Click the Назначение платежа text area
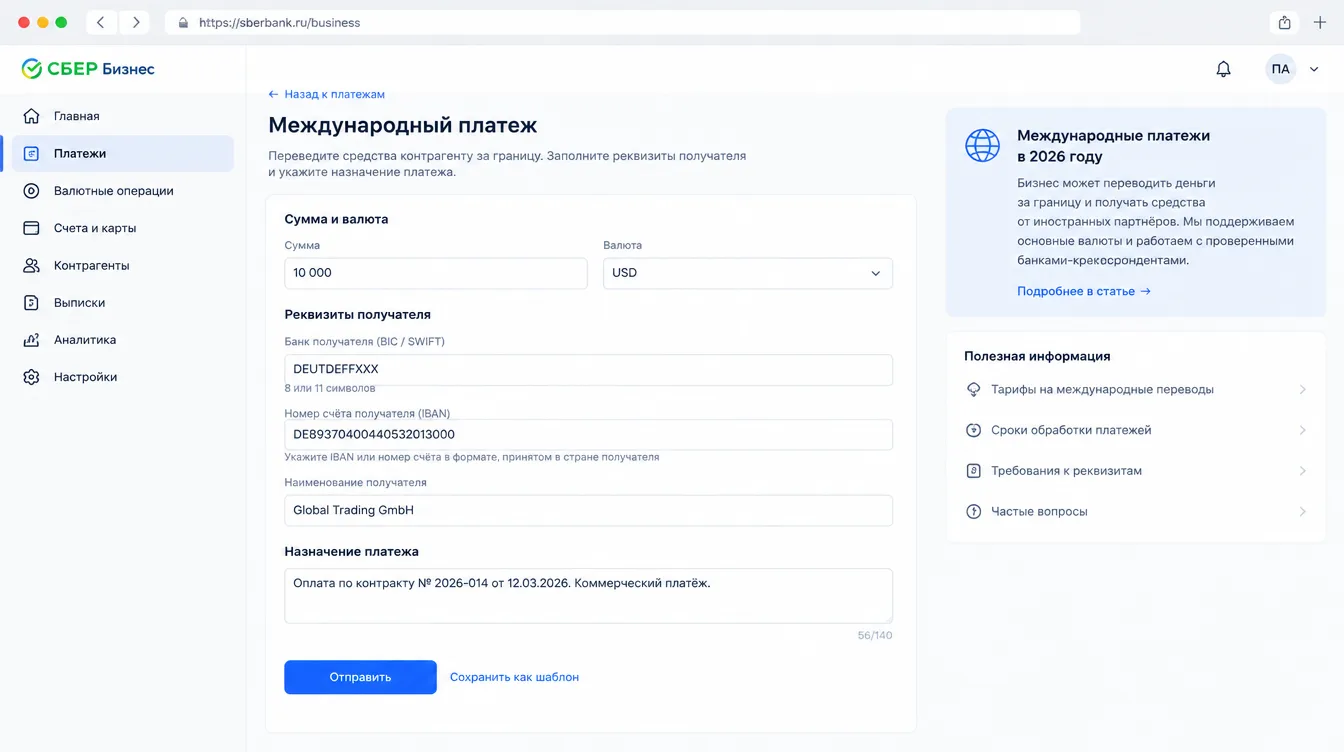1344x752 pixels. coord(588,596)
